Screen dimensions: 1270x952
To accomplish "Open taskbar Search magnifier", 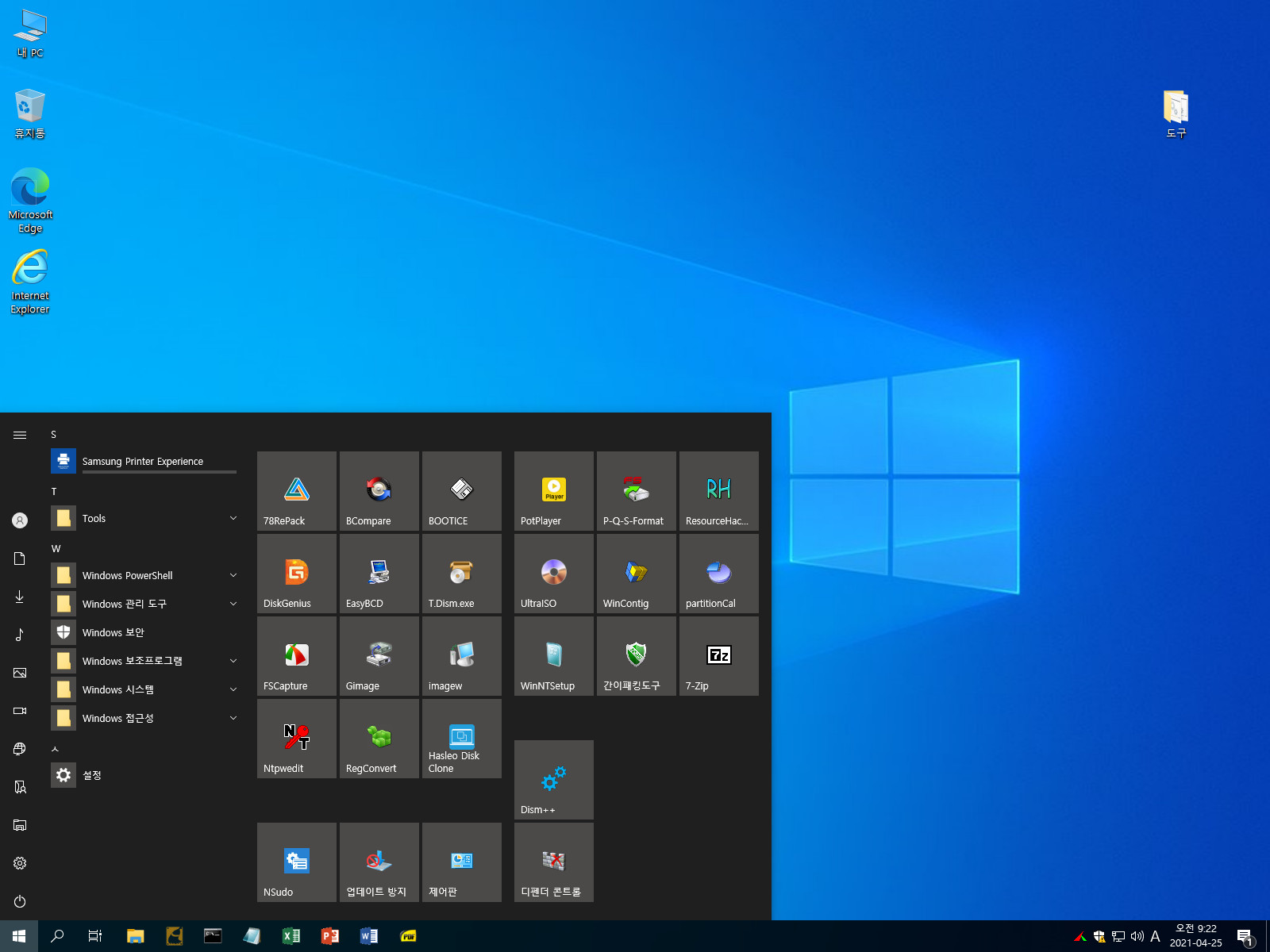I will click(57, 936).
